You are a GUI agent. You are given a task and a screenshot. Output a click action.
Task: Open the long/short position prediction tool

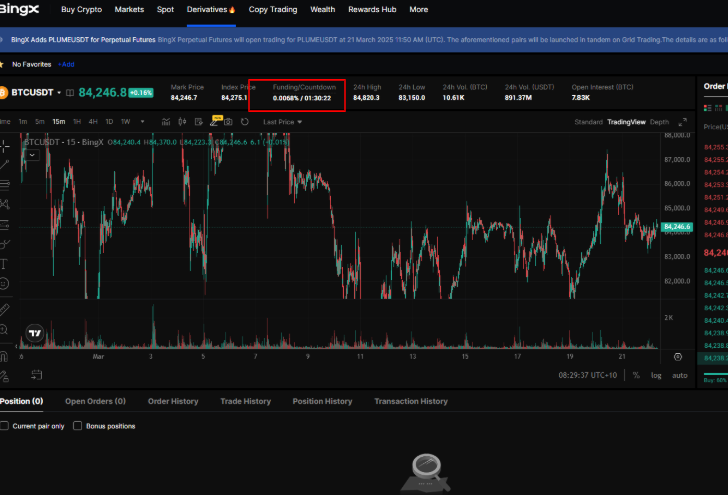click(4, 225)
